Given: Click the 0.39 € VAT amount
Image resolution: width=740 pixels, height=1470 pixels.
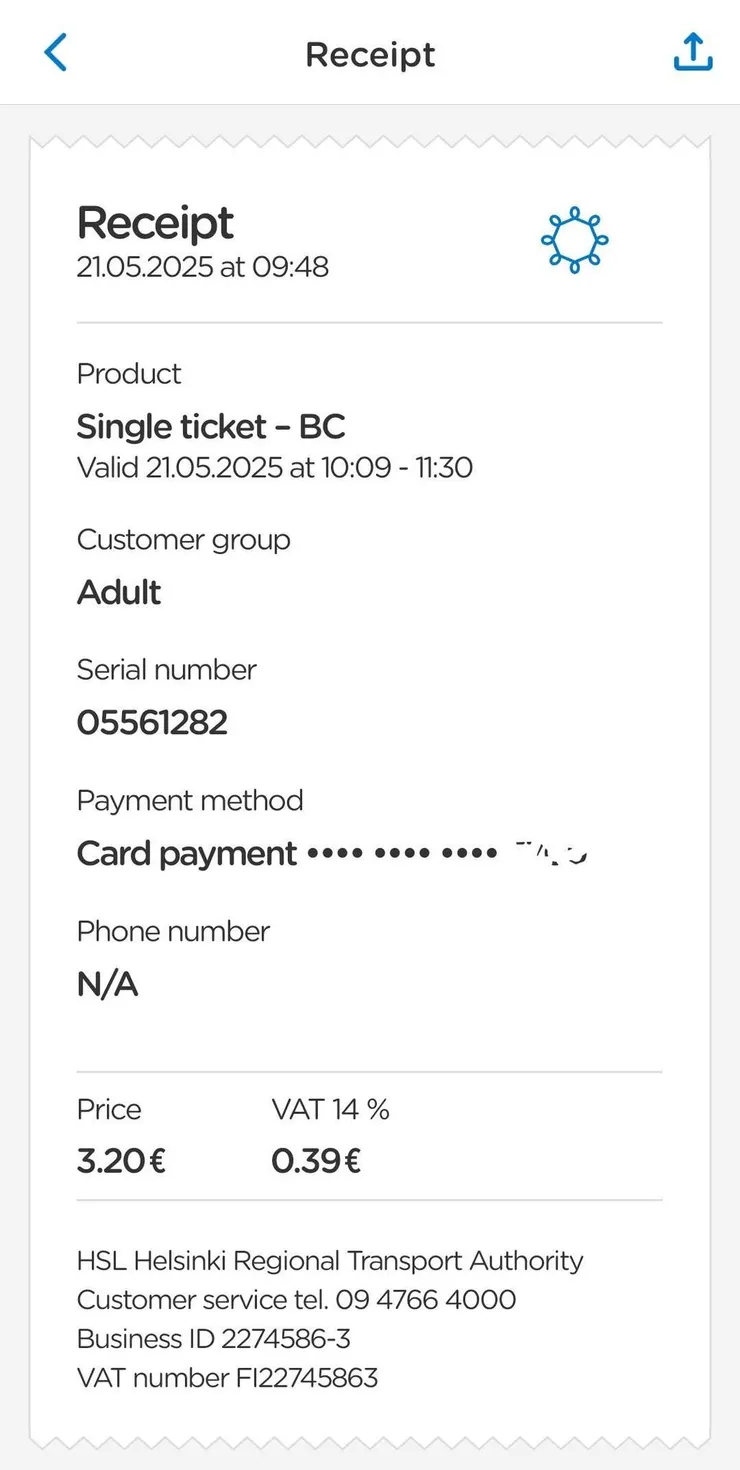Looking at the screenshot, I should 316,1161.
